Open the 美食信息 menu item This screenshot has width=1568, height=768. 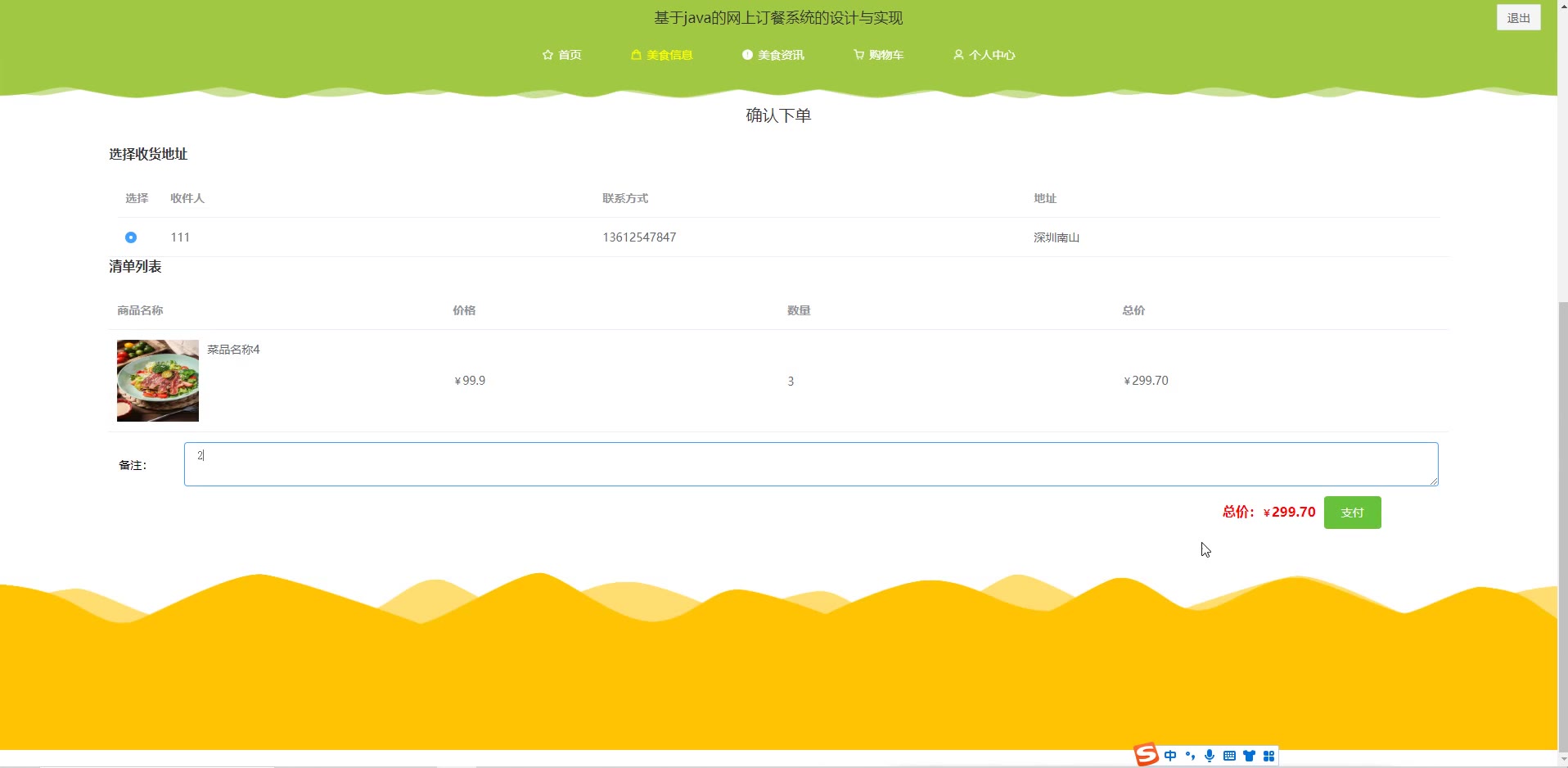point(662,55)
